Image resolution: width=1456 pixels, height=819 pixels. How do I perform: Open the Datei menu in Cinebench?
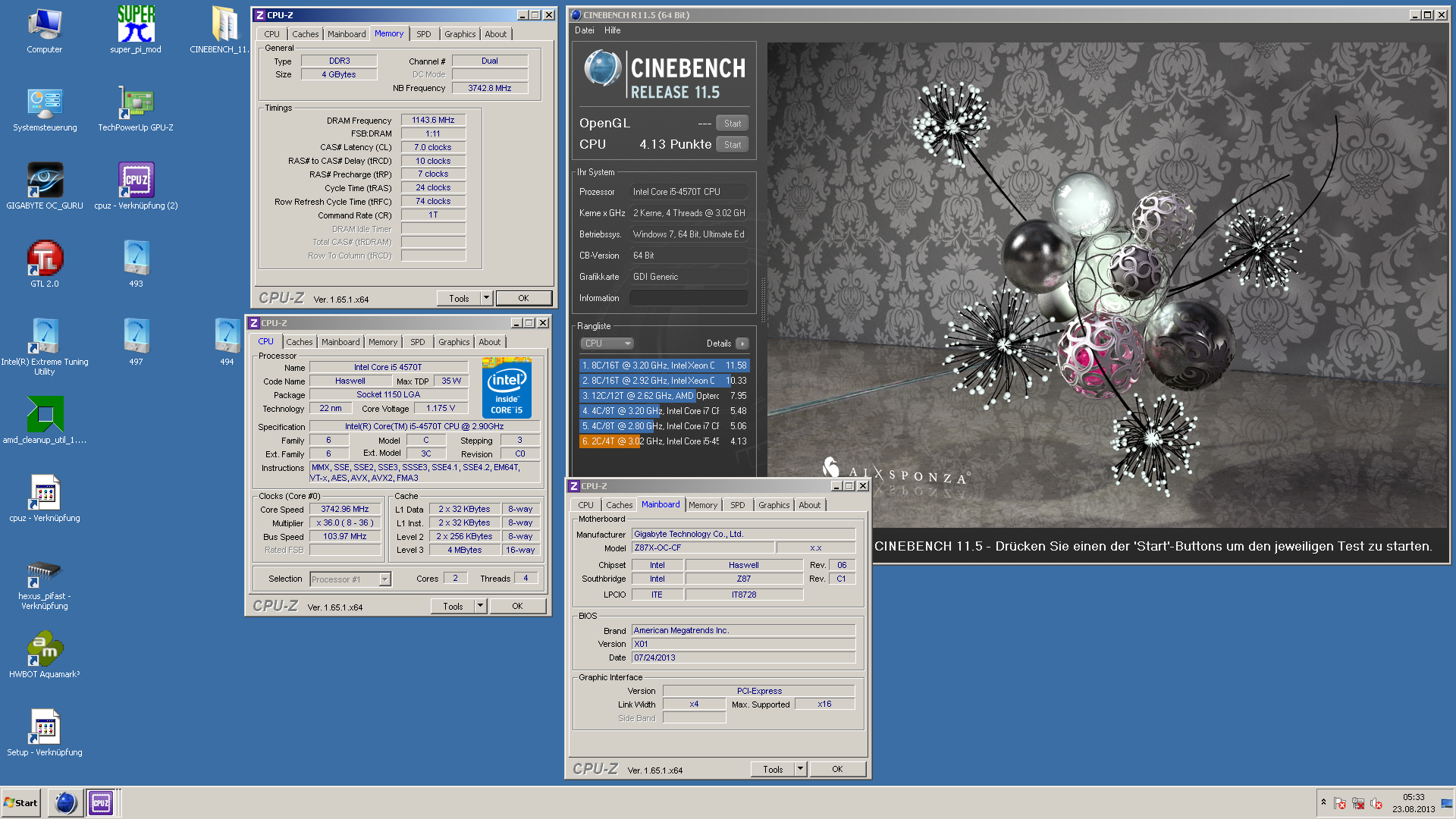click(584, 30)
